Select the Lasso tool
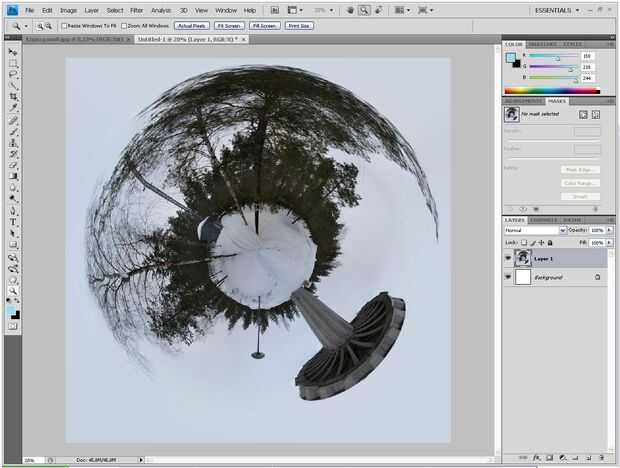This screenshot has width=620, height=468. click(x=13, y=74)
